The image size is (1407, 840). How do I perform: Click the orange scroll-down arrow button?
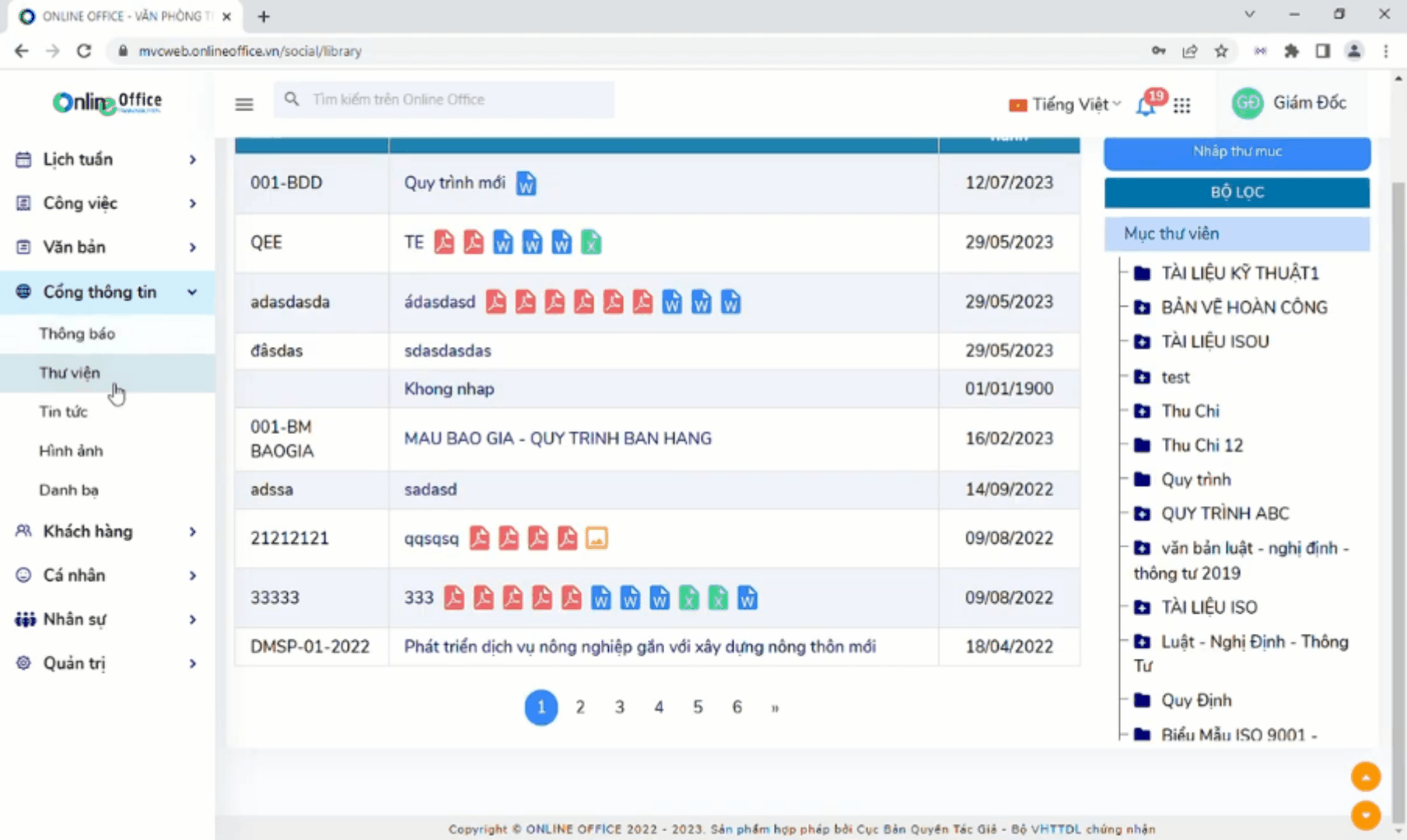tap(1365, 815)
